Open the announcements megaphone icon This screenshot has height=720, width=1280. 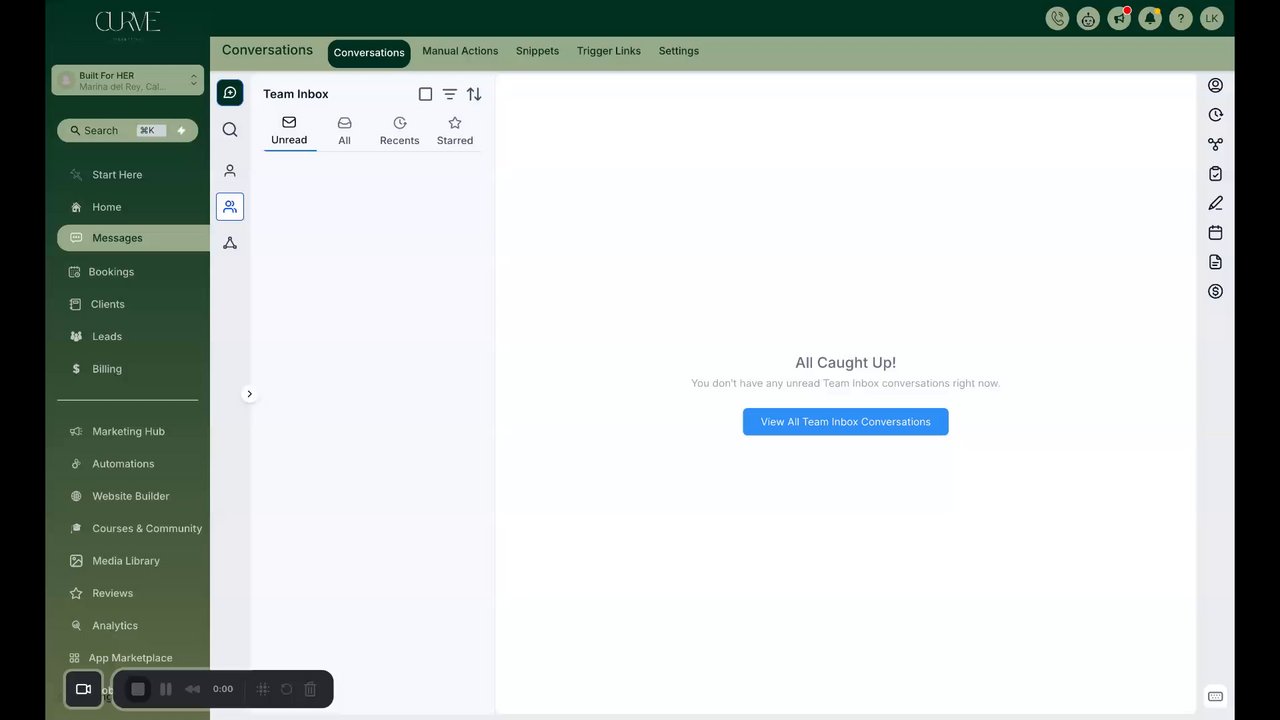pyautogui.click(x=1119, y=18)
